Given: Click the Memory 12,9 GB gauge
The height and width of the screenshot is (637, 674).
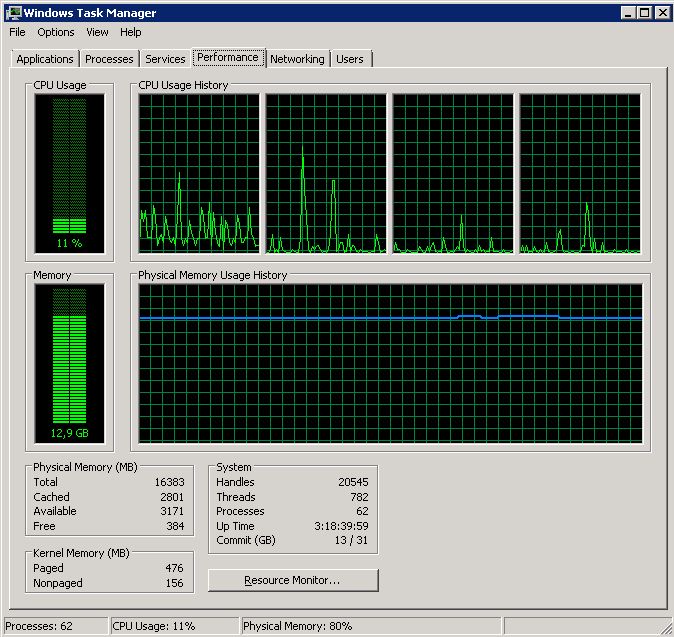Looking at the screenshot, I should (70, 364).
